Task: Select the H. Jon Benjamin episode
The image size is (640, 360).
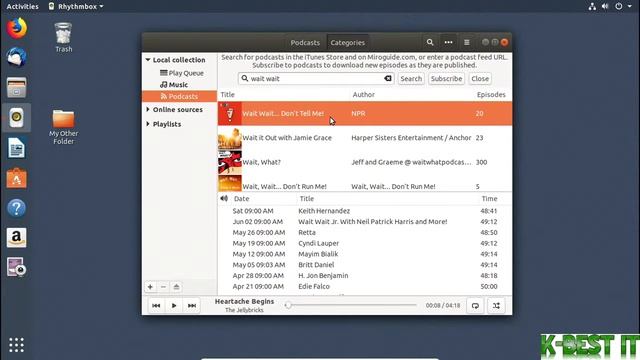Action: click(x=365, y=276)
